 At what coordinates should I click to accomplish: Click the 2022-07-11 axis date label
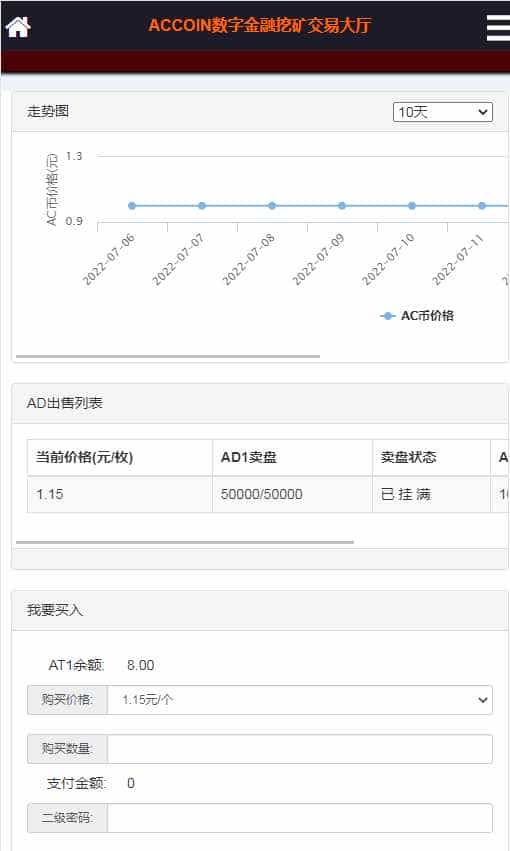click(x=458, y=261)
